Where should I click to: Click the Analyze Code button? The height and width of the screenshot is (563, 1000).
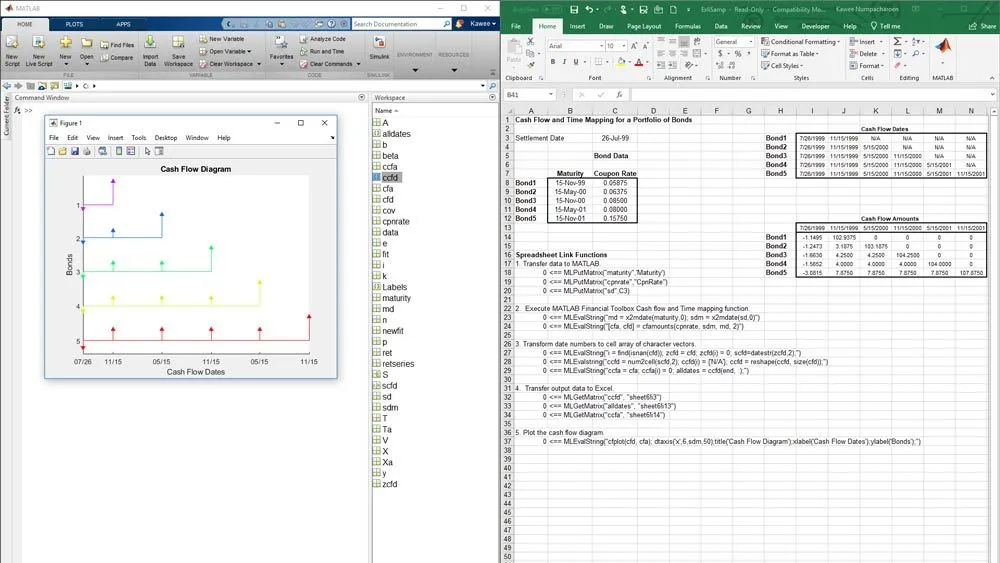323,39
